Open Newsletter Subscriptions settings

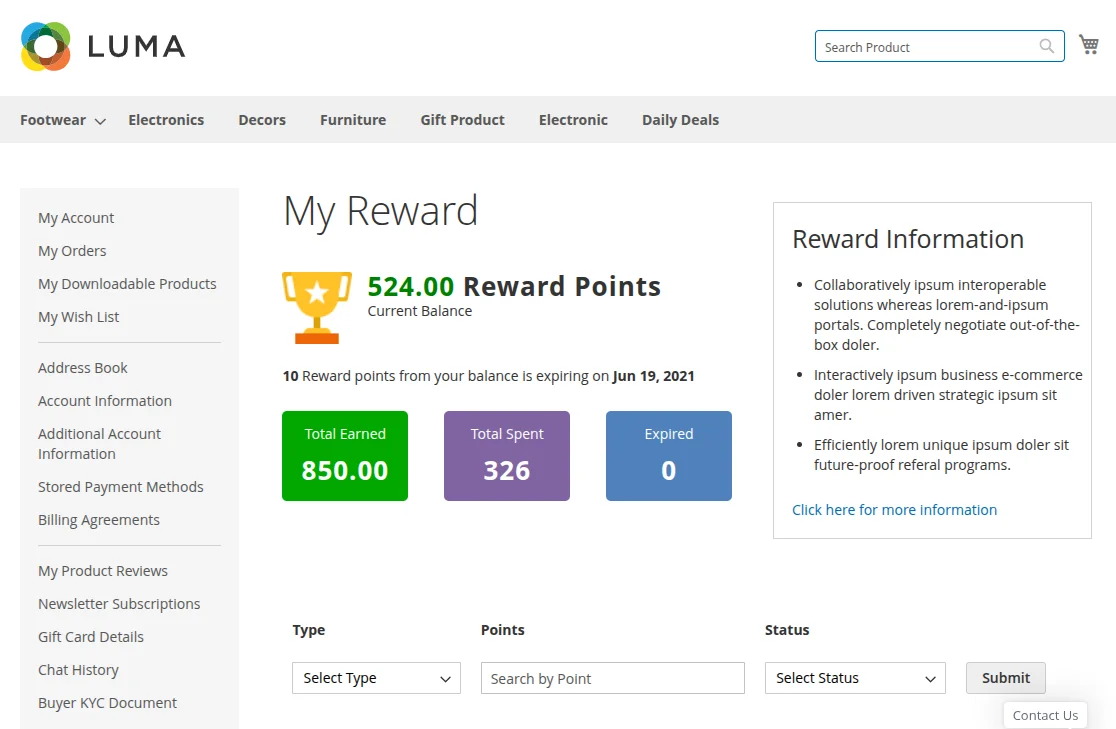coord(119,603)
